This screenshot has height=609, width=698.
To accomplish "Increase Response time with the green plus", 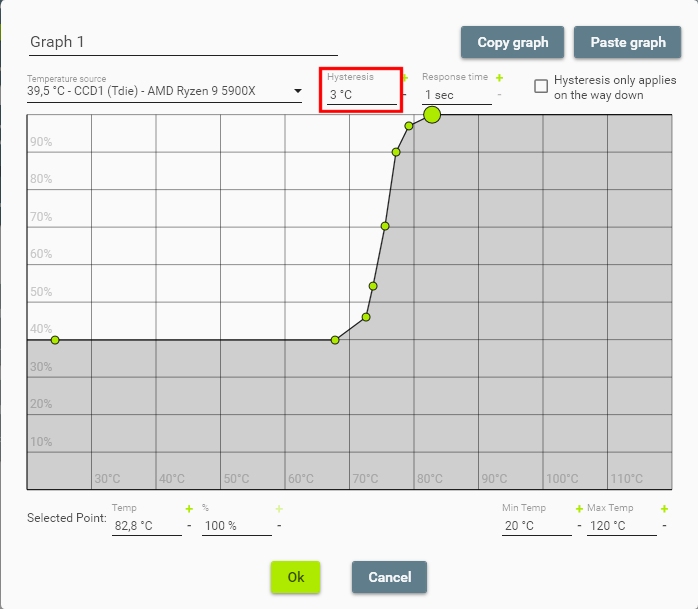I will (x=499, y=78).
